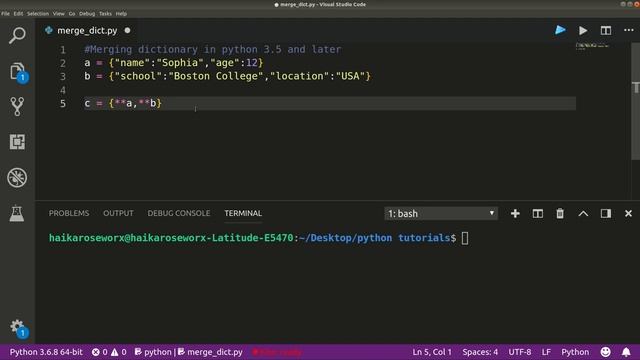Switch to the OUTPUT tab

[118, 213]
